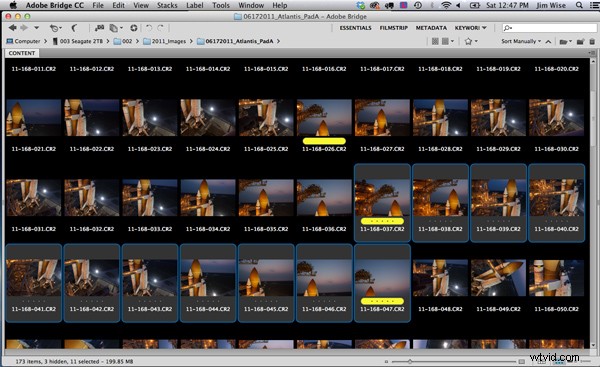Rotate 90 degrees counterclockwise
The height and width of the screenshot is (367, 600).
tap(149, 28)
